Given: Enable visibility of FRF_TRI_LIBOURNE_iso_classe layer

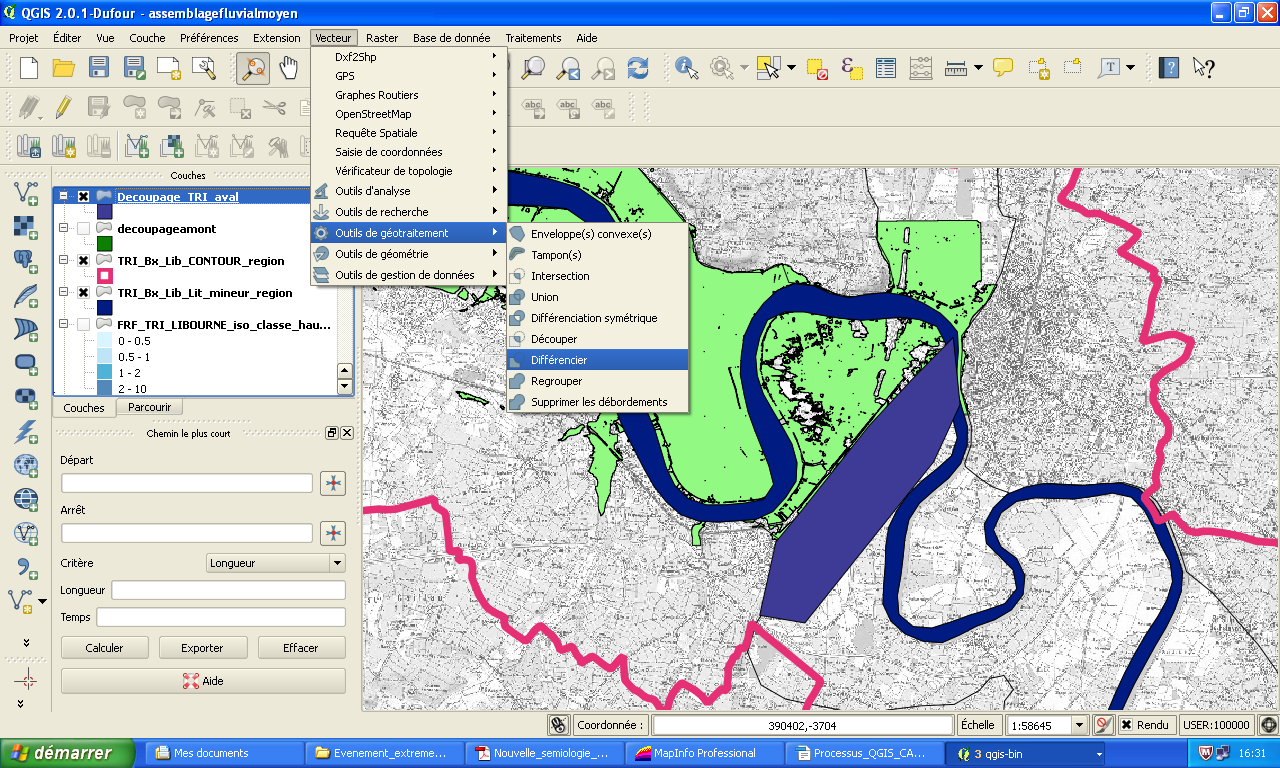Looking at the screenshot, I should tap(84, 325).
